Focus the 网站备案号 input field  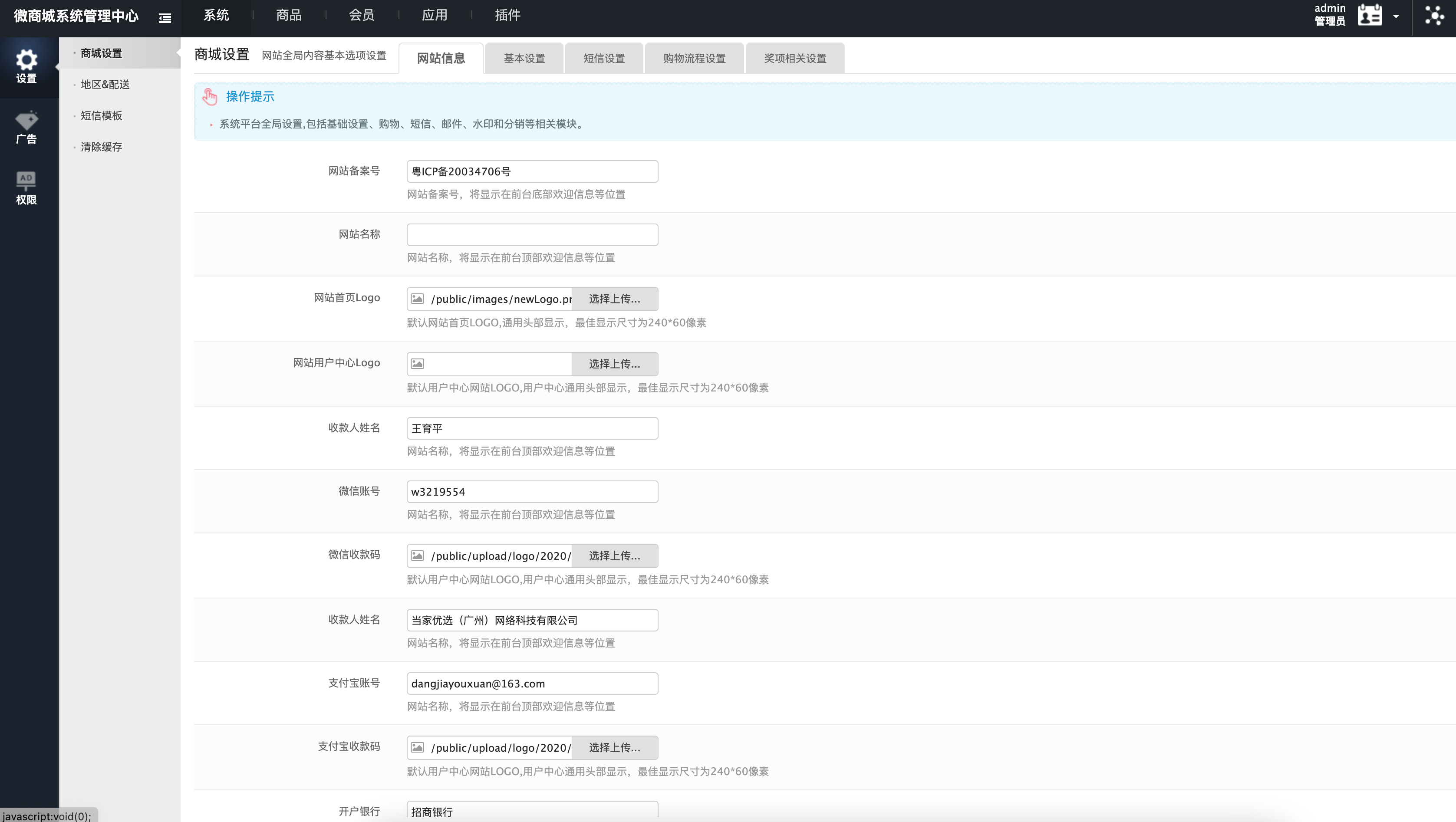click(x=532, y=171)
